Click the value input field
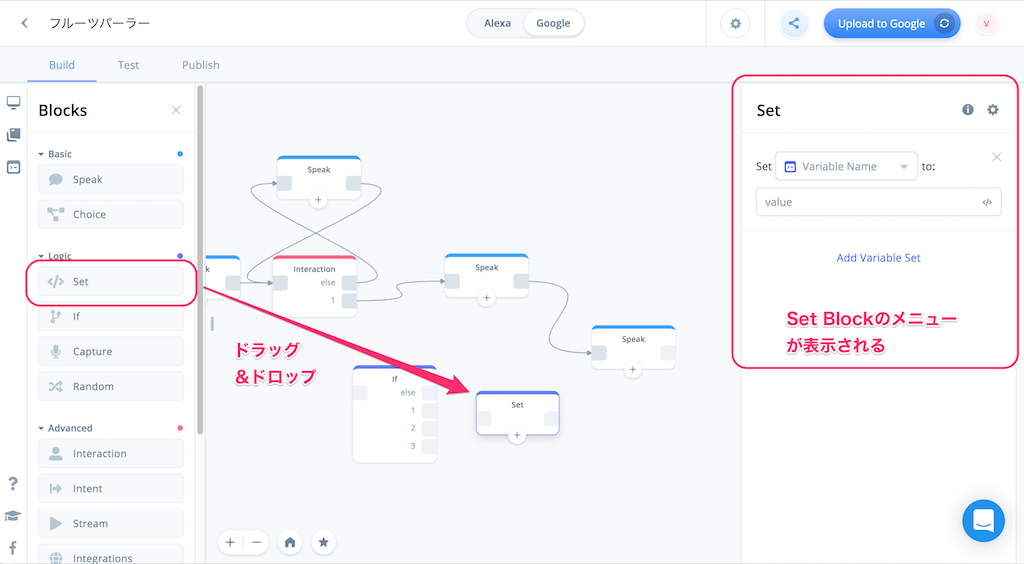Screen dimensions: 1024x564 (x=878, y=202)
